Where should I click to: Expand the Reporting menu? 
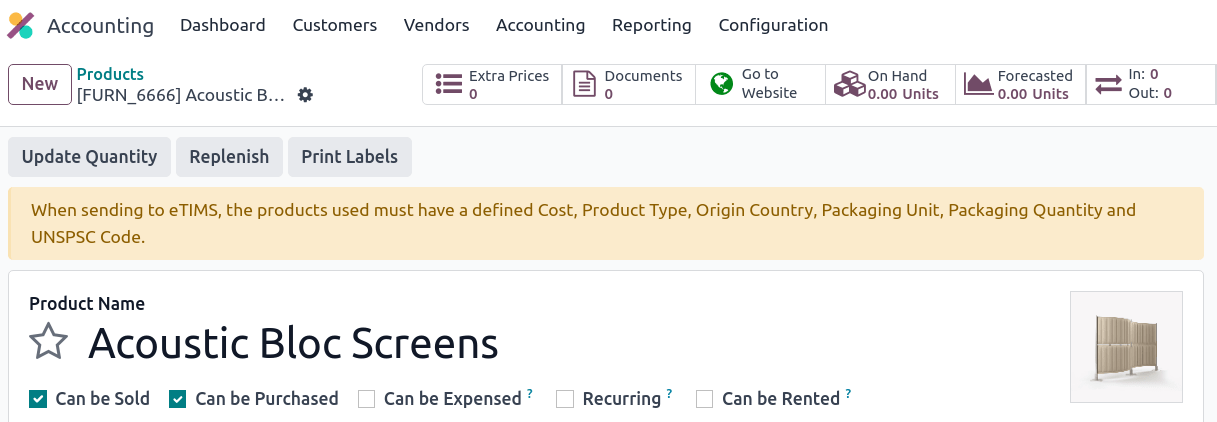[651, 25]
